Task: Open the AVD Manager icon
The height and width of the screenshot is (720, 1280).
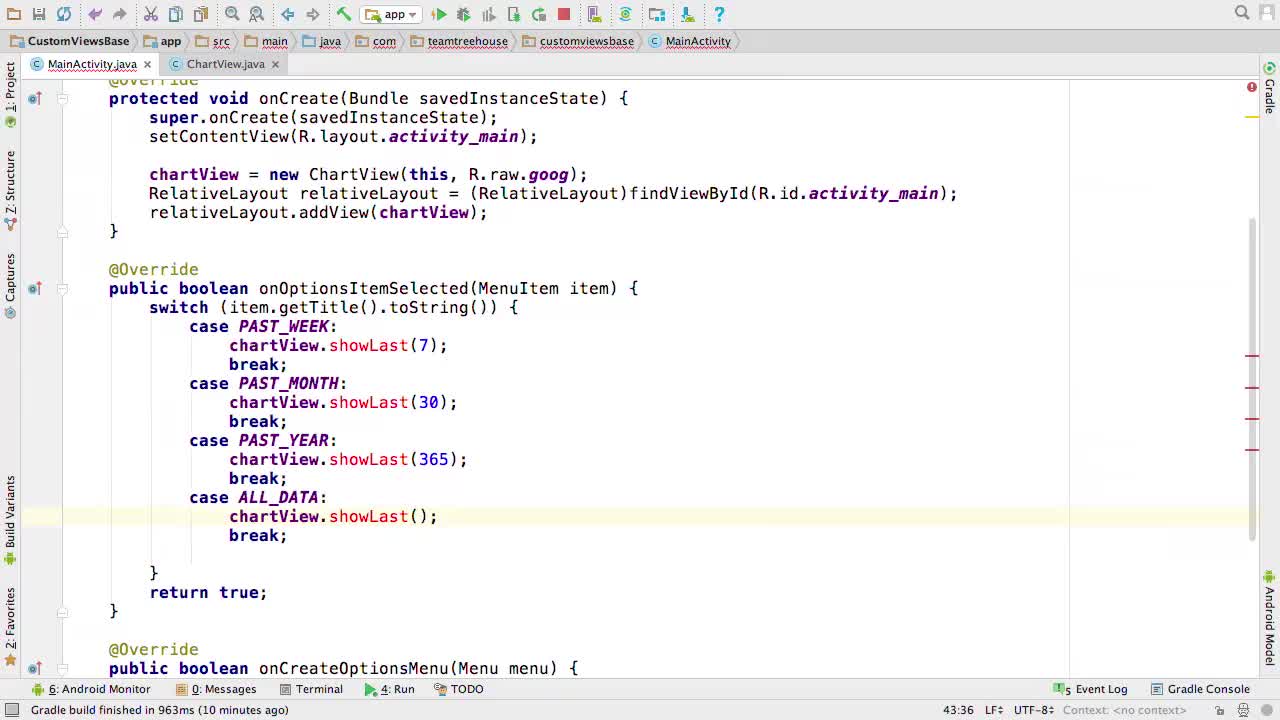Action: (x=595, y=14)
